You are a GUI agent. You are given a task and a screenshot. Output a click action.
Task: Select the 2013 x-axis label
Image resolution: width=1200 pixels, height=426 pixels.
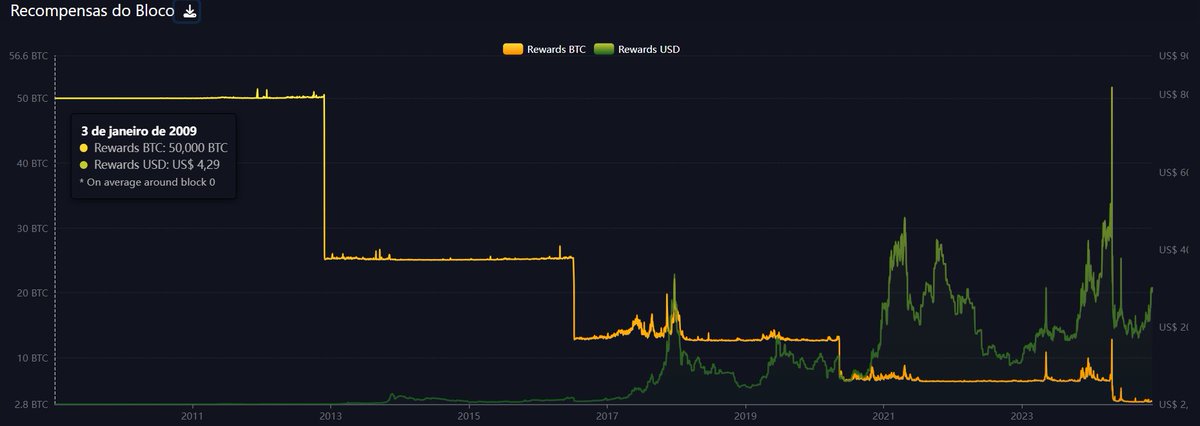tap(331, 414)
